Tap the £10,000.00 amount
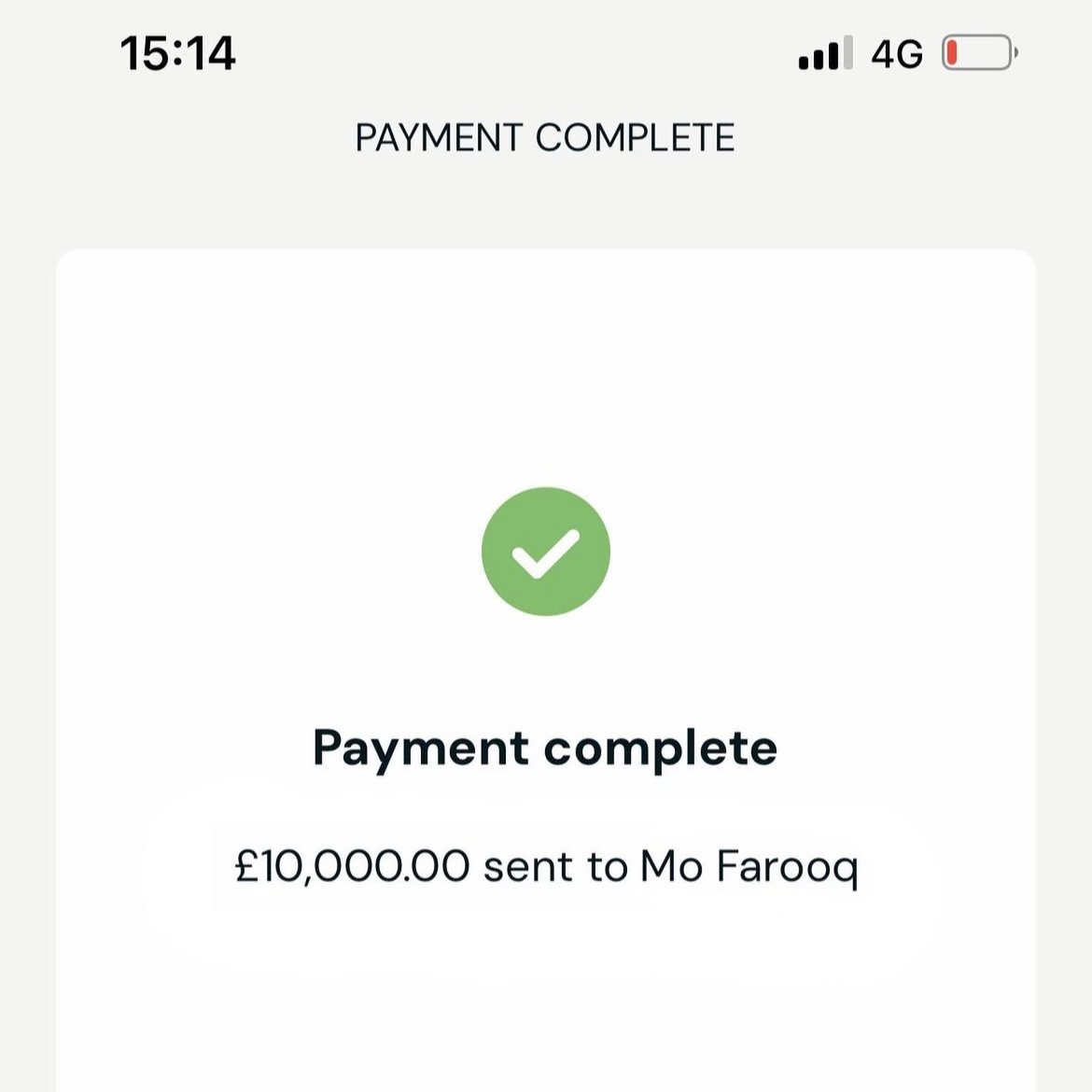This screenshot has width=1092, height=1092. 351,867
